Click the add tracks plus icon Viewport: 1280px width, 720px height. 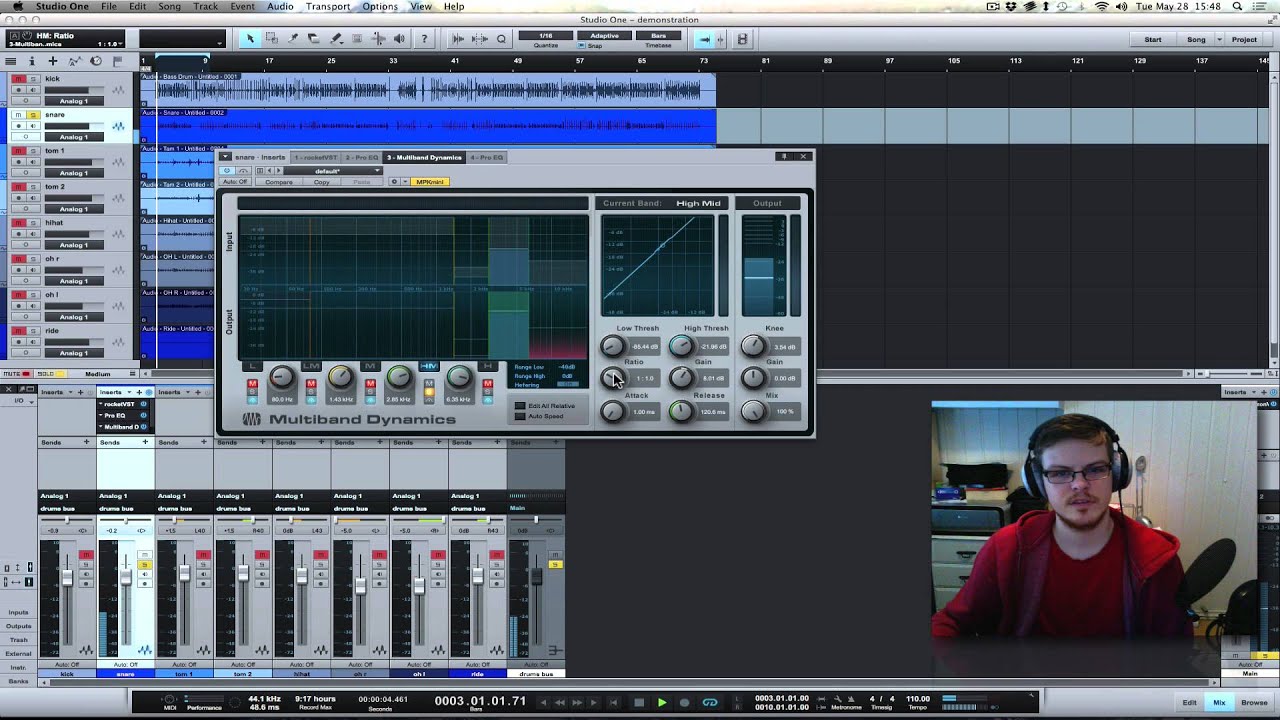point(53,61)
